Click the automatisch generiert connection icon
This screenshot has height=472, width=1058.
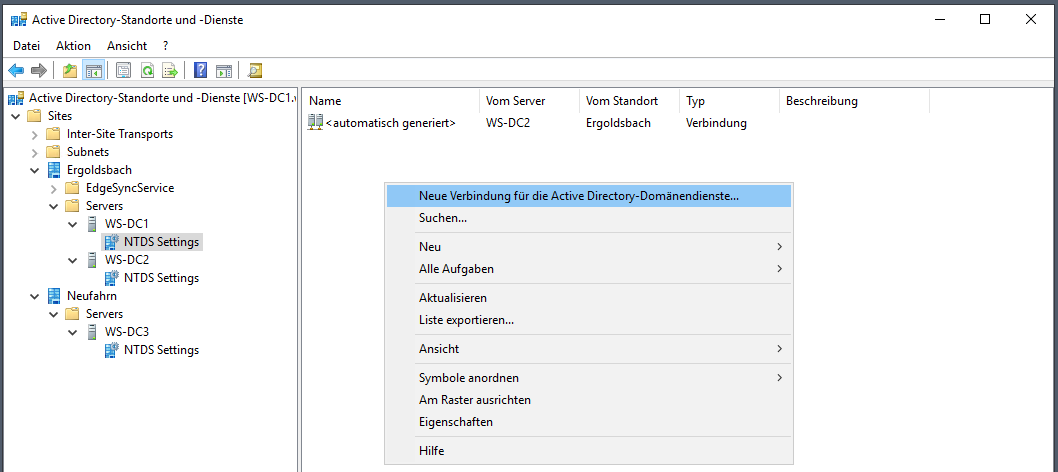pyautogui.click(x=315, y=123)
